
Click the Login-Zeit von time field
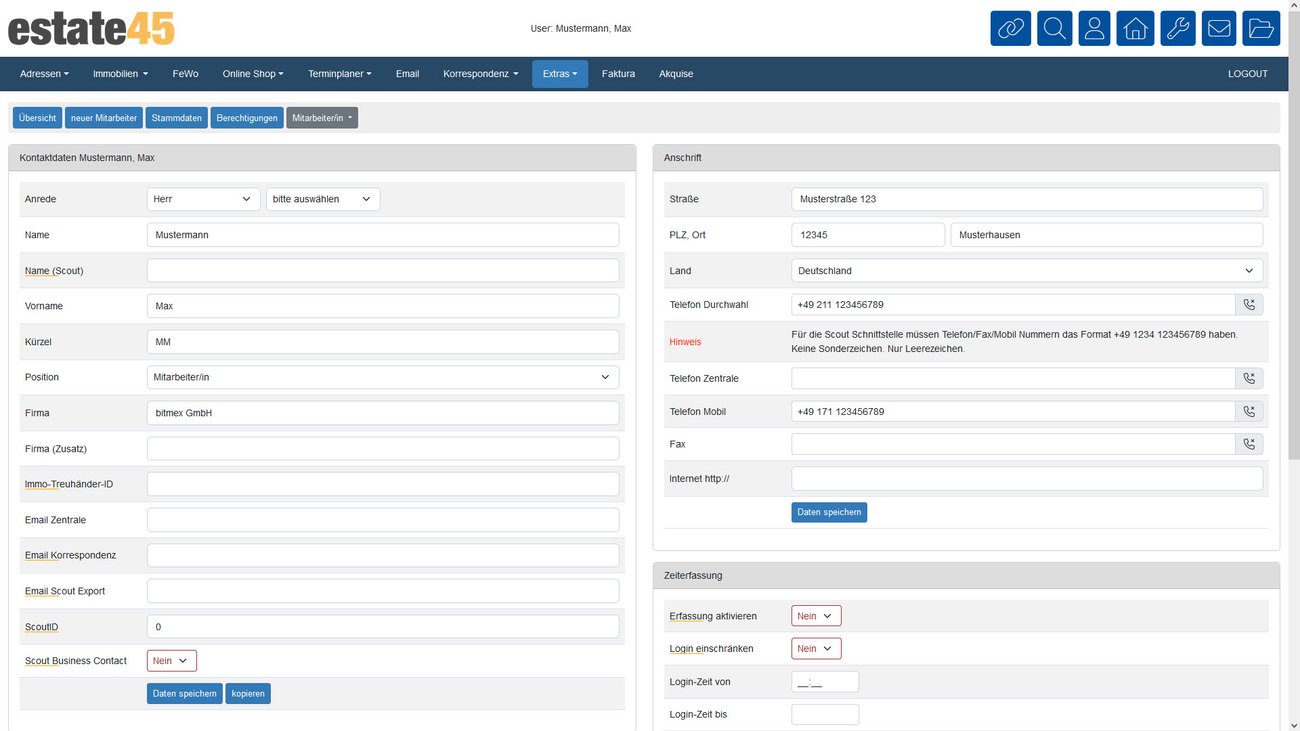tap(825, 682)
